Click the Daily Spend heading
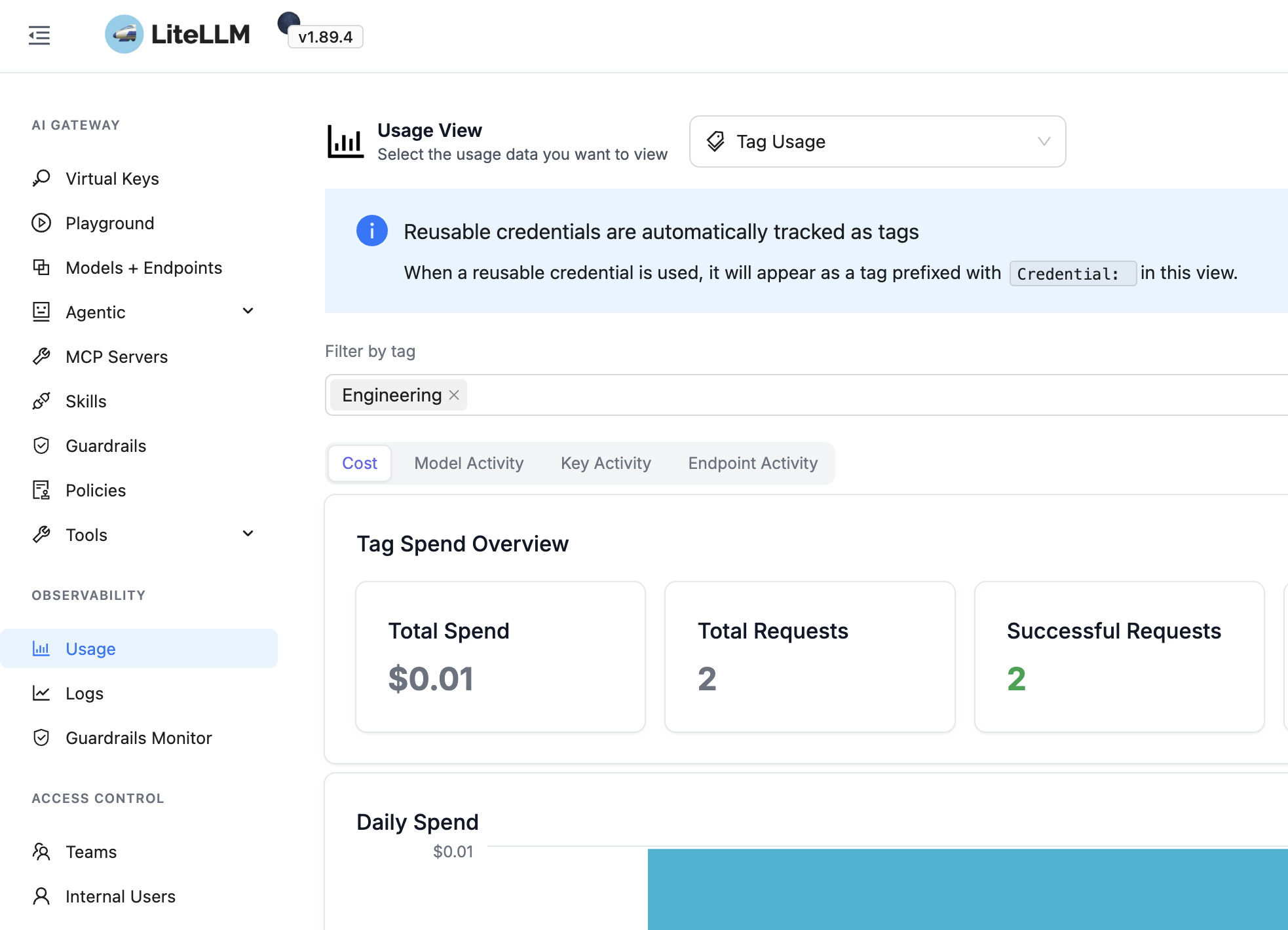Image resolution: width=1288 pixels, height=930 pixels. pos(417,822)
